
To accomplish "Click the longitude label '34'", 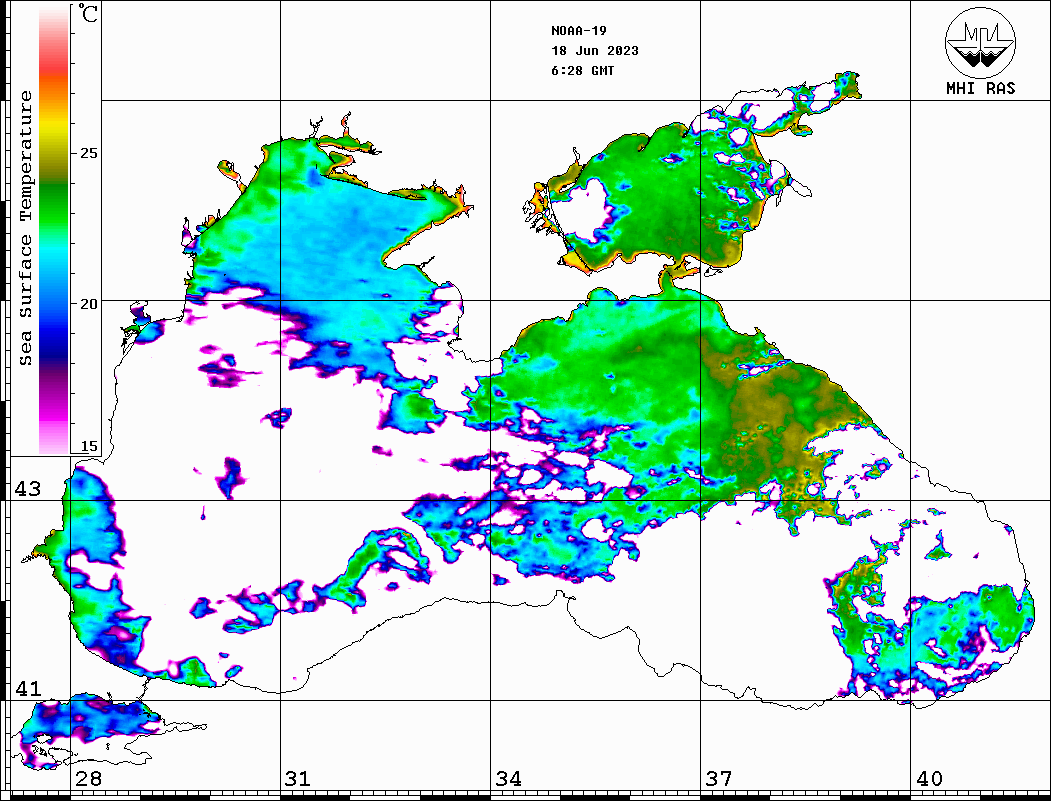I will tap(508, 779).
